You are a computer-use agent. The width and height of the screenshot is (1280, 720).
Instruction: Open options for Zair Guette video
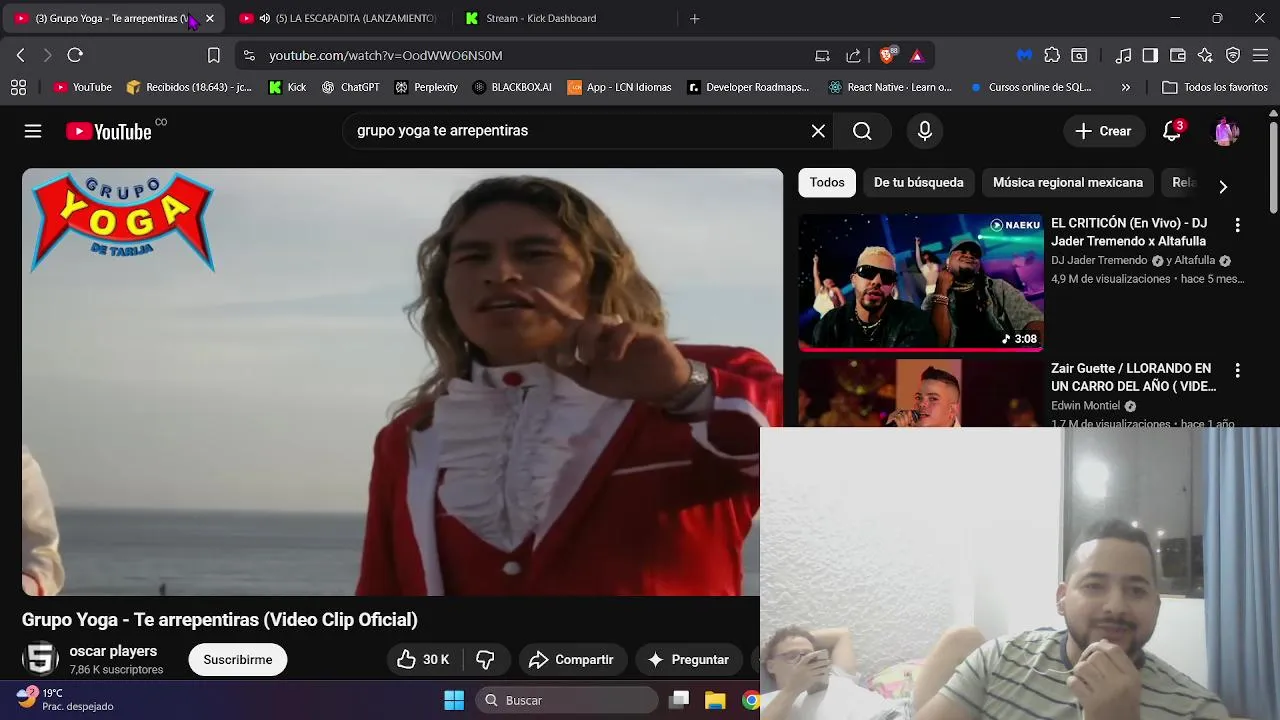1237,370
